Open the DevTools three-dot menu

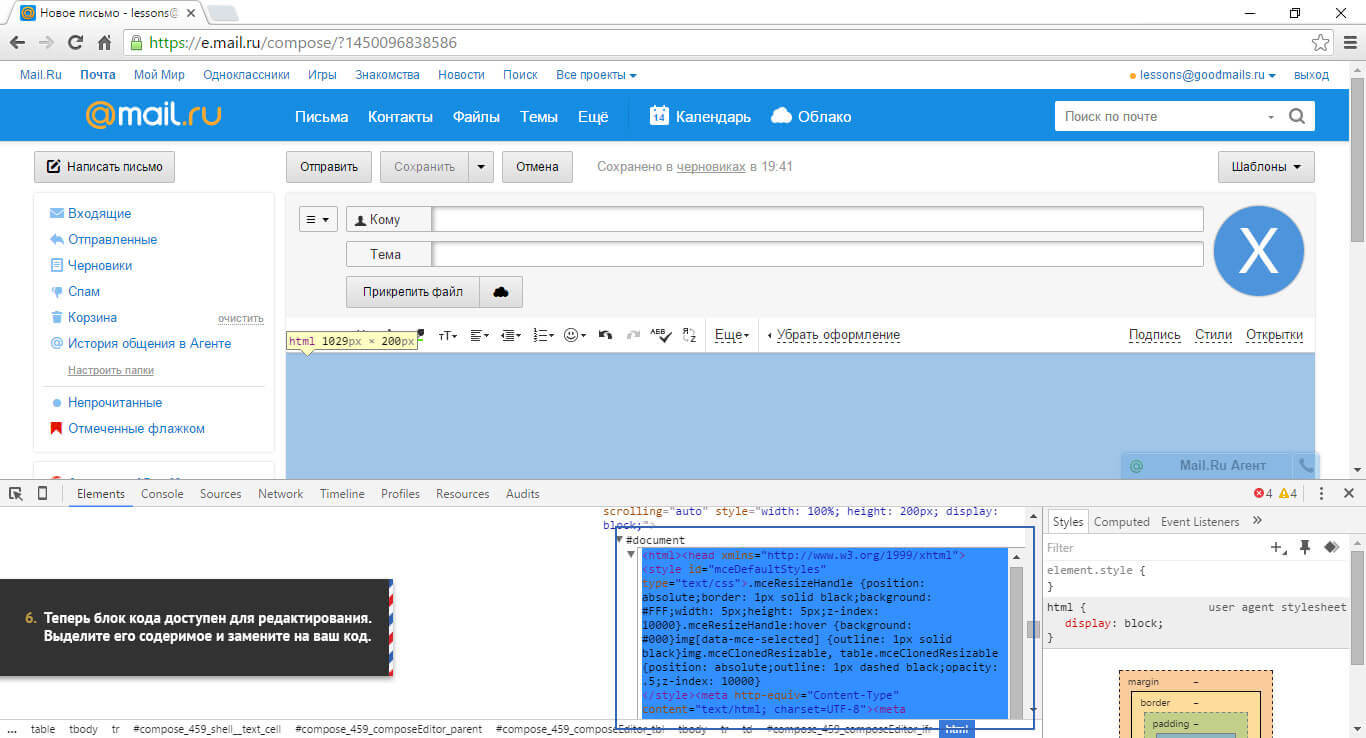point(1321,494)
